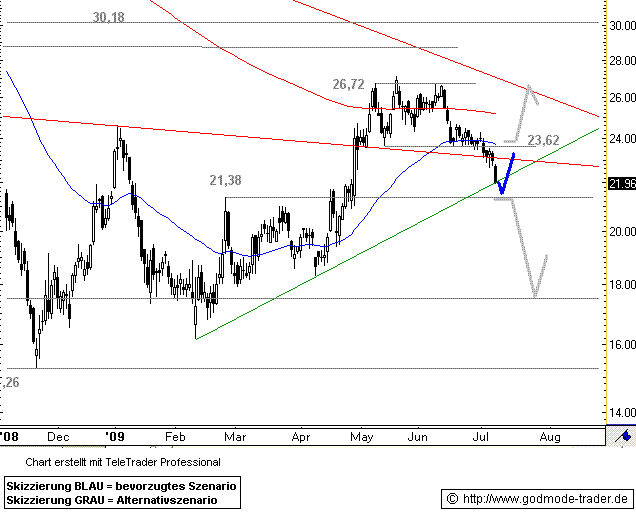636x525 pixels.
Task: Select the 23,62 price level label
Action: point(544,140)
